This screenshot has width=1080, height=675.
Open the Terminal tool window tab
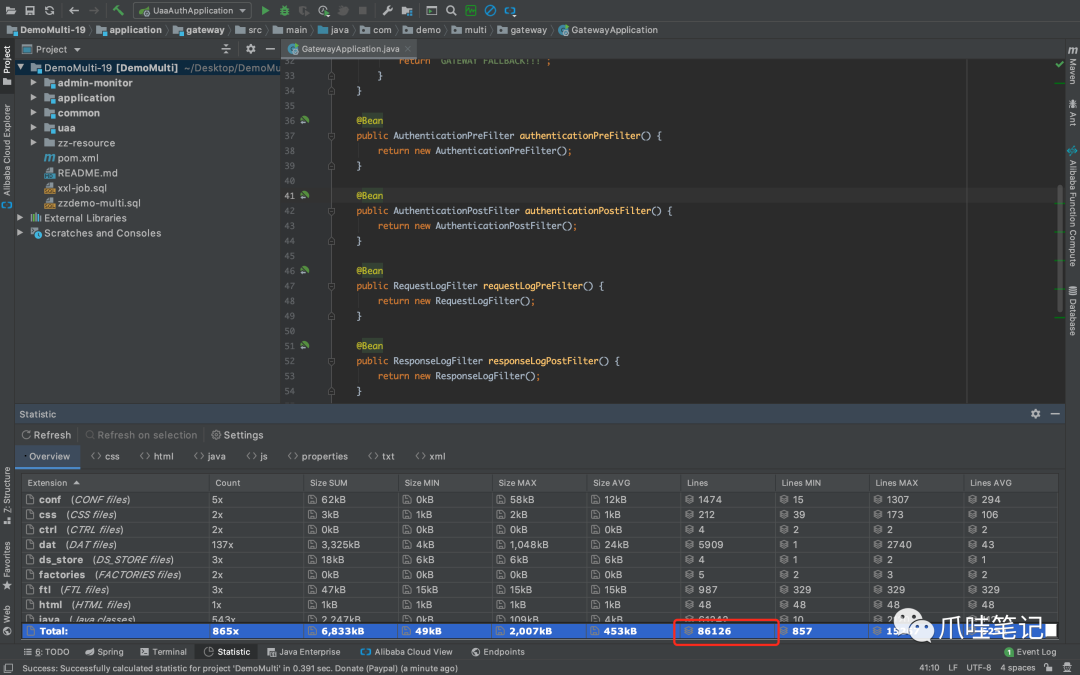tap(163, 652)
